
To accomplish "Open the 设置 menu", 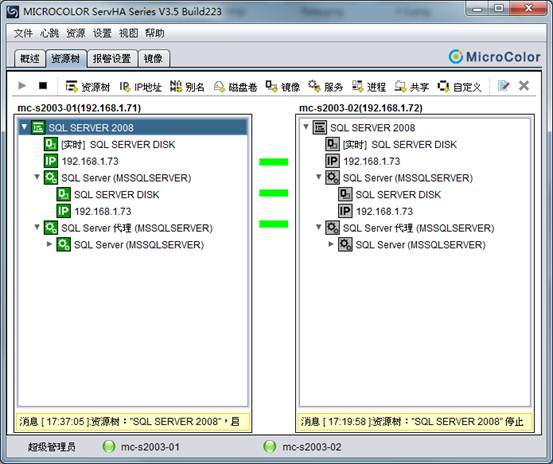I will (x=102, y=33).
